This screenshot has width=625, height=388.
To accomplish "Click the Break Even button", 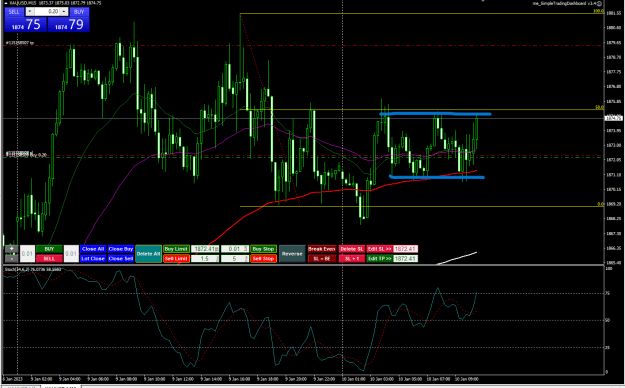I will tap(322, 249).
